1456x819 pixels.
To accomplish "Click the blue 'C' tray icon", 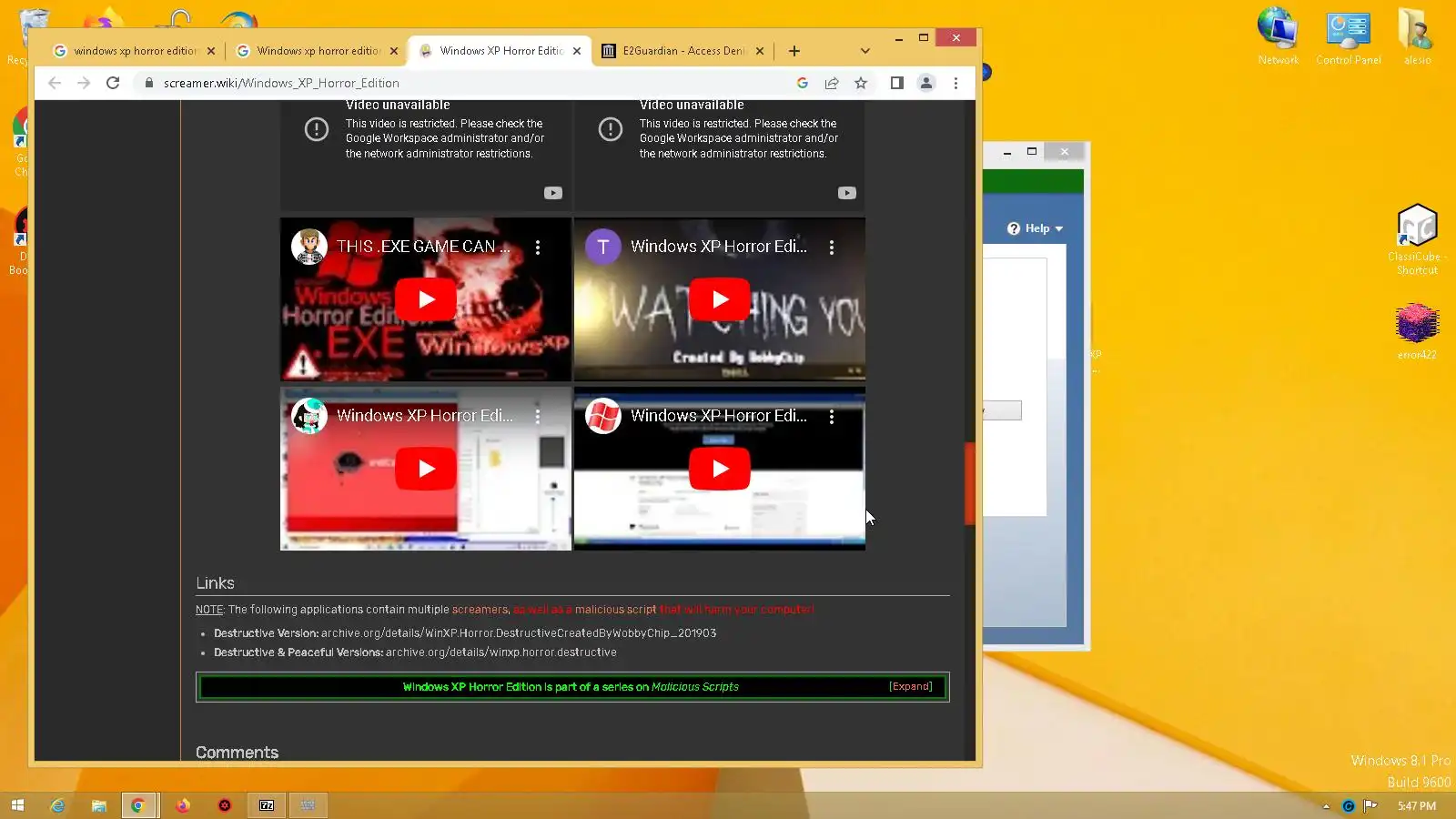I will pos(1349,806).
